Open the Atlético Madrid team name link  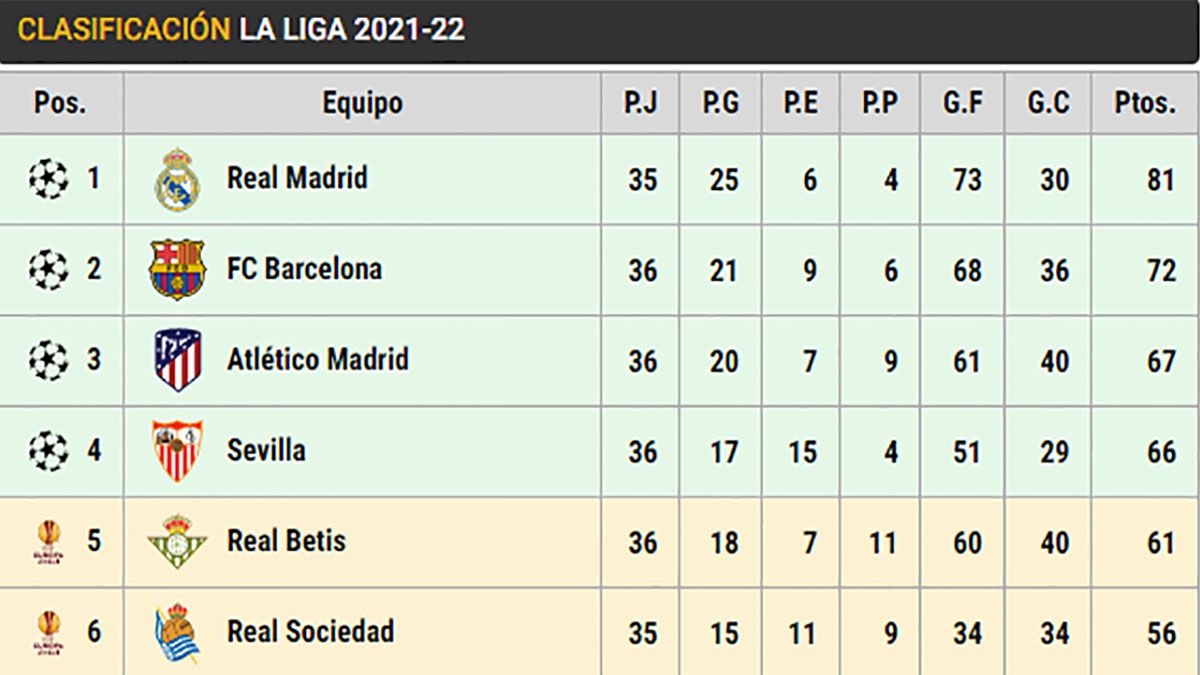pyautogui.click(x=317, y=359)
